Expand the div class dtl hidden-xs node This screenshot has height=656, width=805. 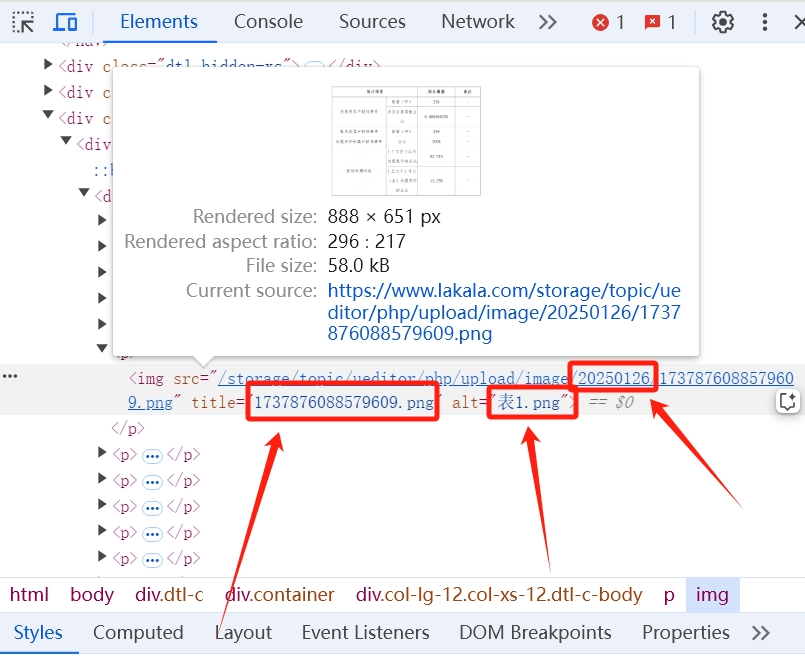pos(48,64)
